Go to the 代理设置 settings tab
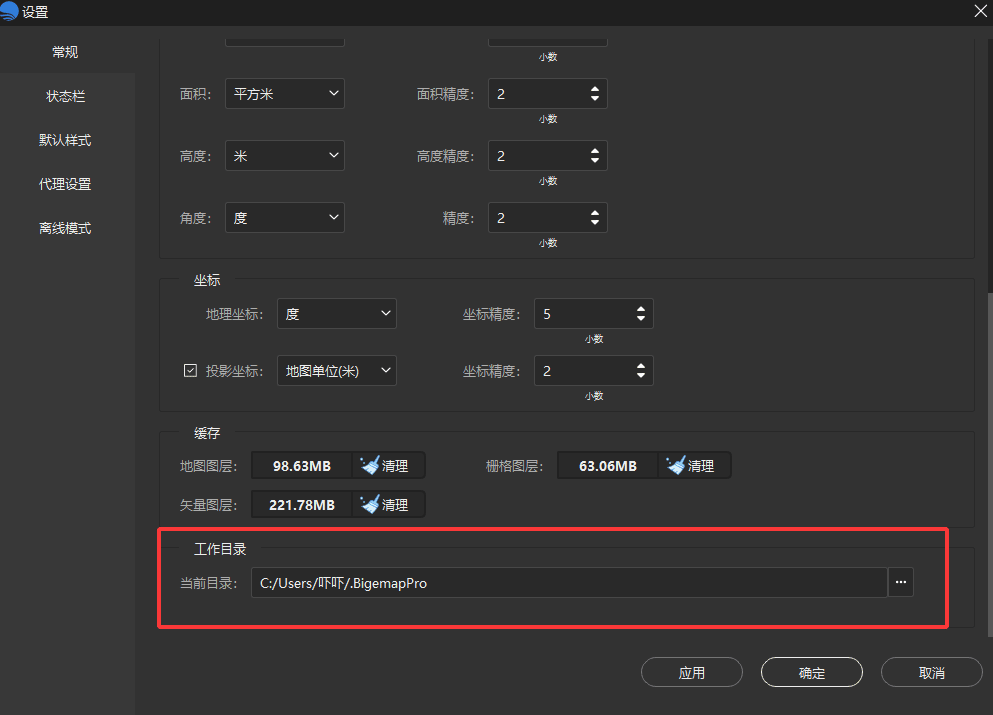Viewport: 993px width, 715px height. tap(66, 184)
